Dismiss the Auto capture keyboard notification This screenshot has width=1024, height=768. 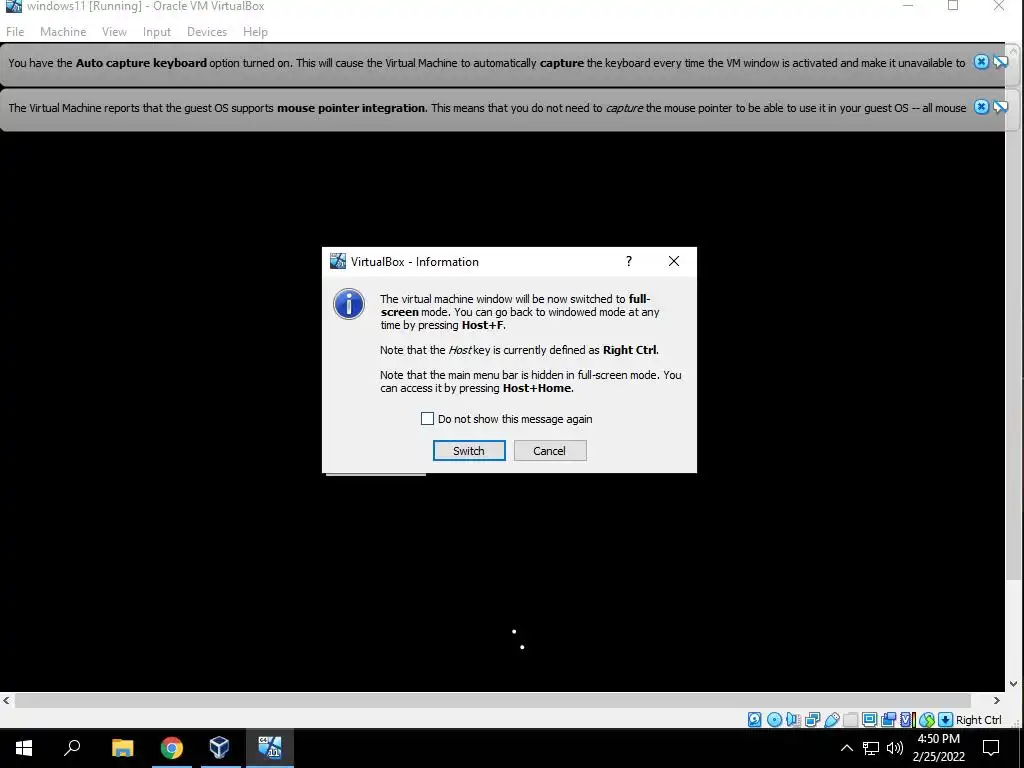(x=981, y=62)
